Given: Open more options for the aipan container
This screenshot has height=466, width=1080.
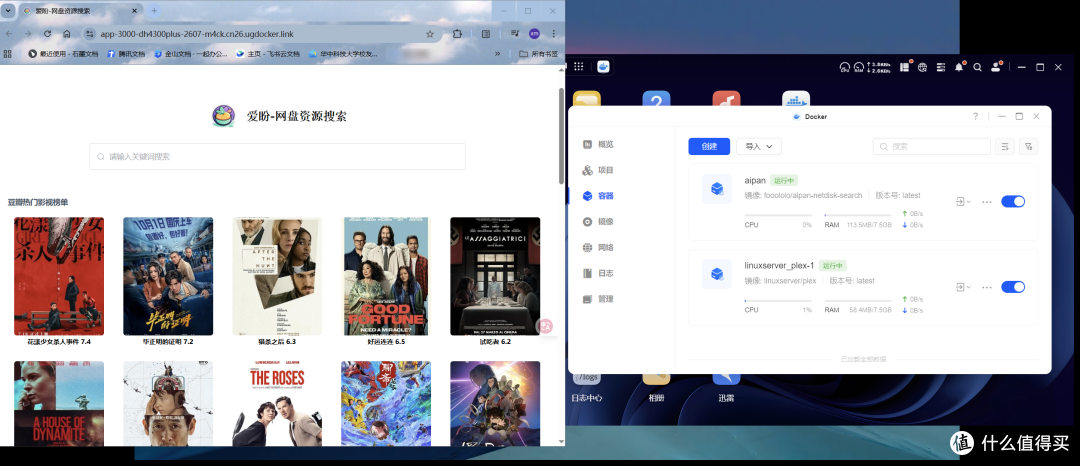Looking at the screenshot, I should click(x=987, y=202).
